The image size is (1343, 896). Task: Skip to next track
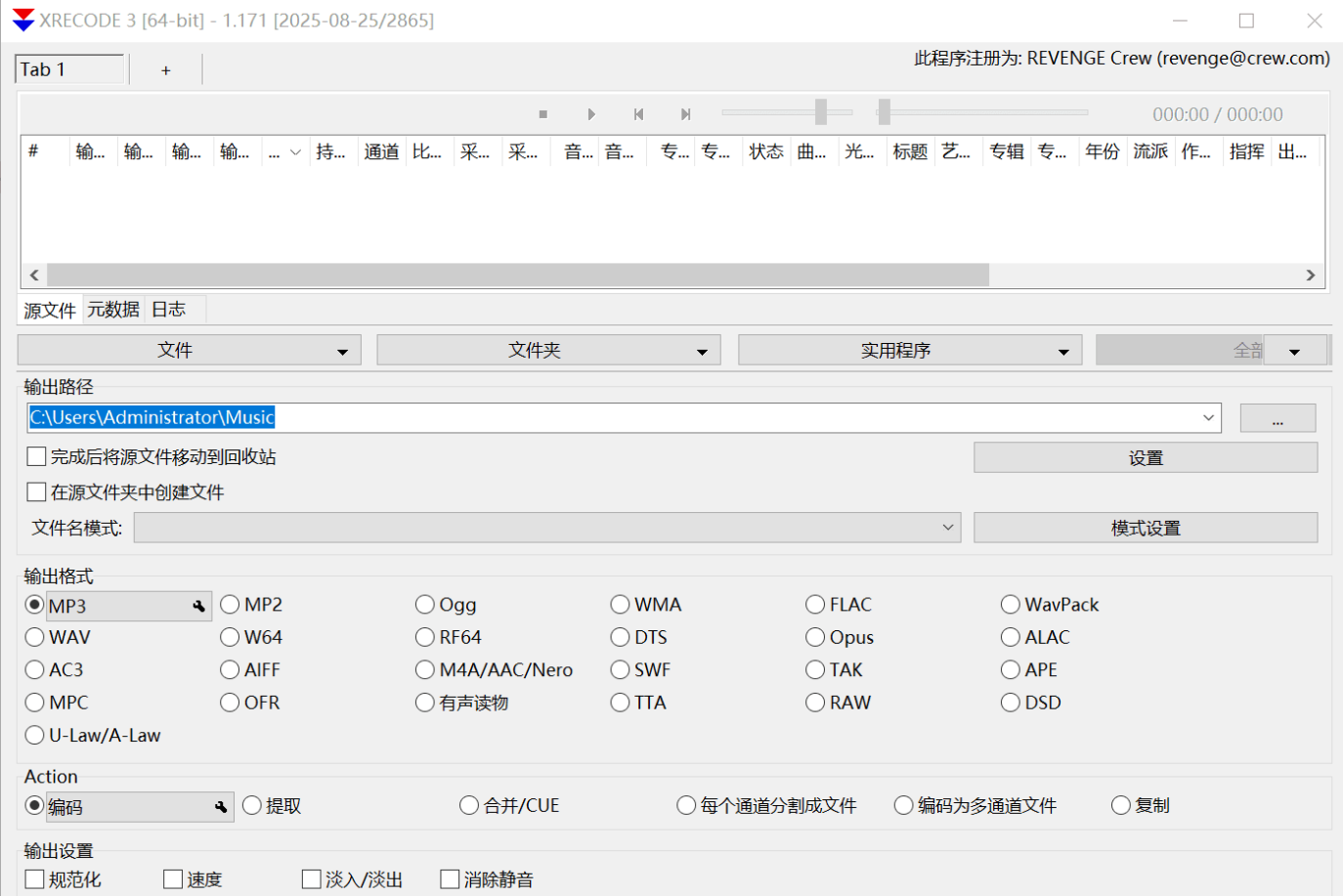(686, 114)
